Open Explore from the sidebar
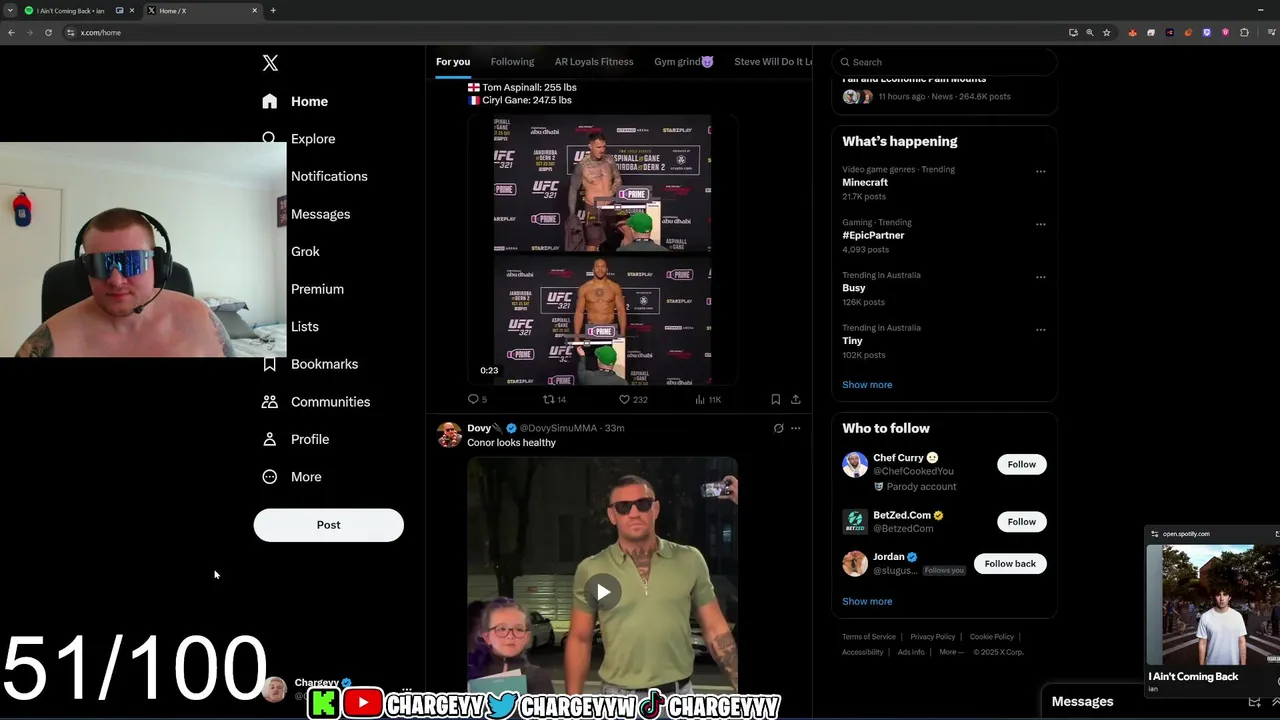The width and height of the screenshot is (1280, 720). point(298,139)
